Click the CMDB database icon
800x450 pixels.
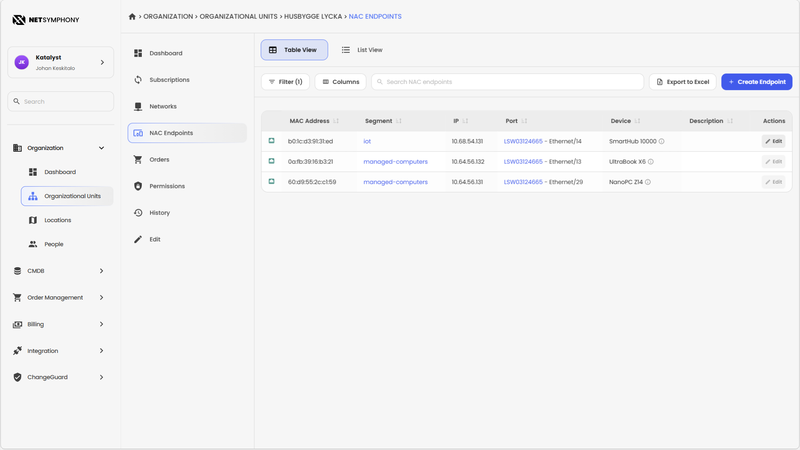point(17,271)
